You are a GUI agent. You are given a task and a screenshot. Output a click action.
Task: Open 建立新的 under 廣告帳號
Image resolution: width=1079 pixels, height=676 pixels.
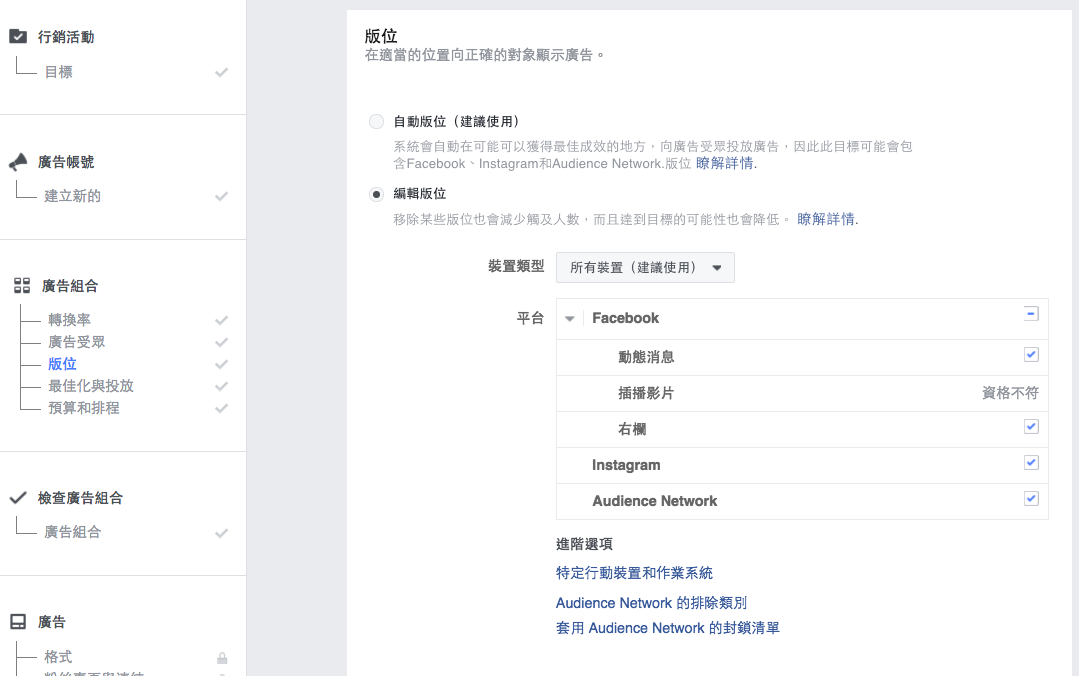point(72,196)
